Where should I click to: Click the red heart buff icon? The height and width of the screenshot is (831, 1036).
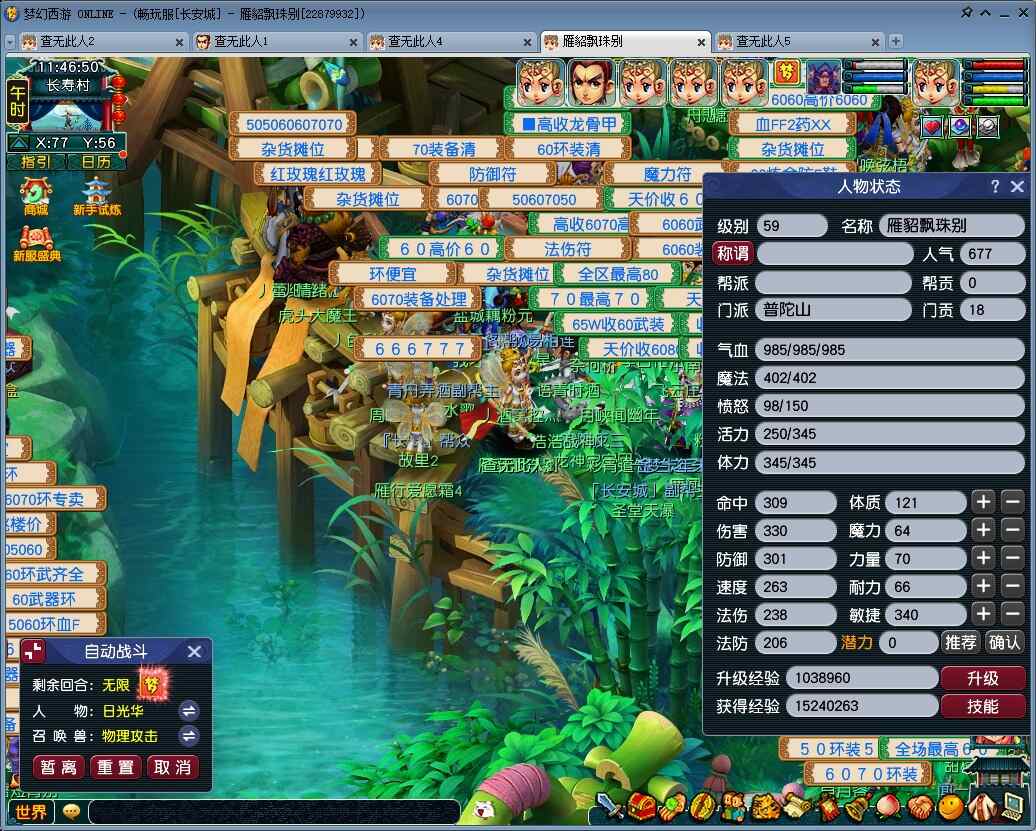click(932, 126)
